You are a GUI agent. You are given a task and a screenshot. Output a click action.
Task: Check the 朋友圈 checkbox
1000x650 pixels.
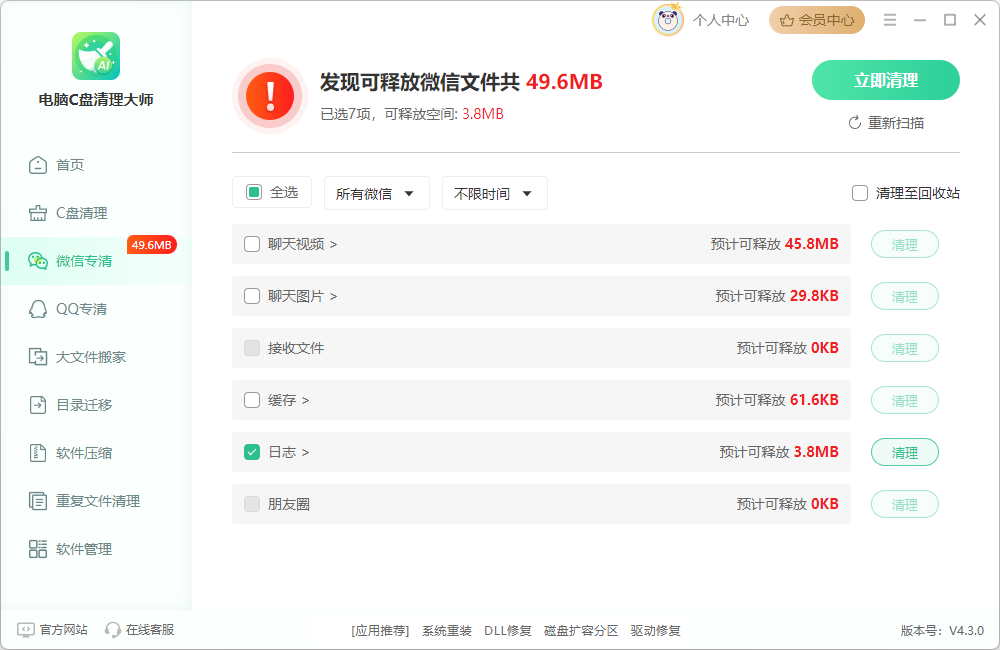pos(252,504)
